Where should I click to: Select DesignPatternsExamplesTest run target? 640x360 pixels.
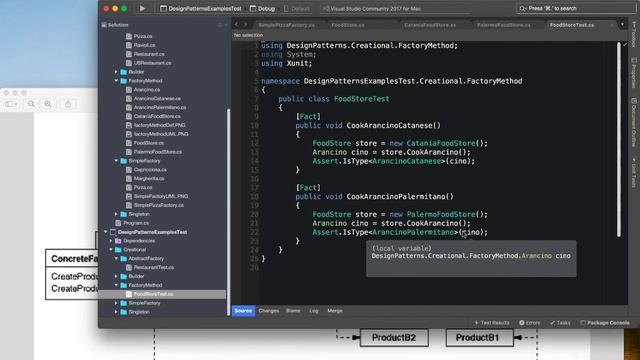point(201,9)
